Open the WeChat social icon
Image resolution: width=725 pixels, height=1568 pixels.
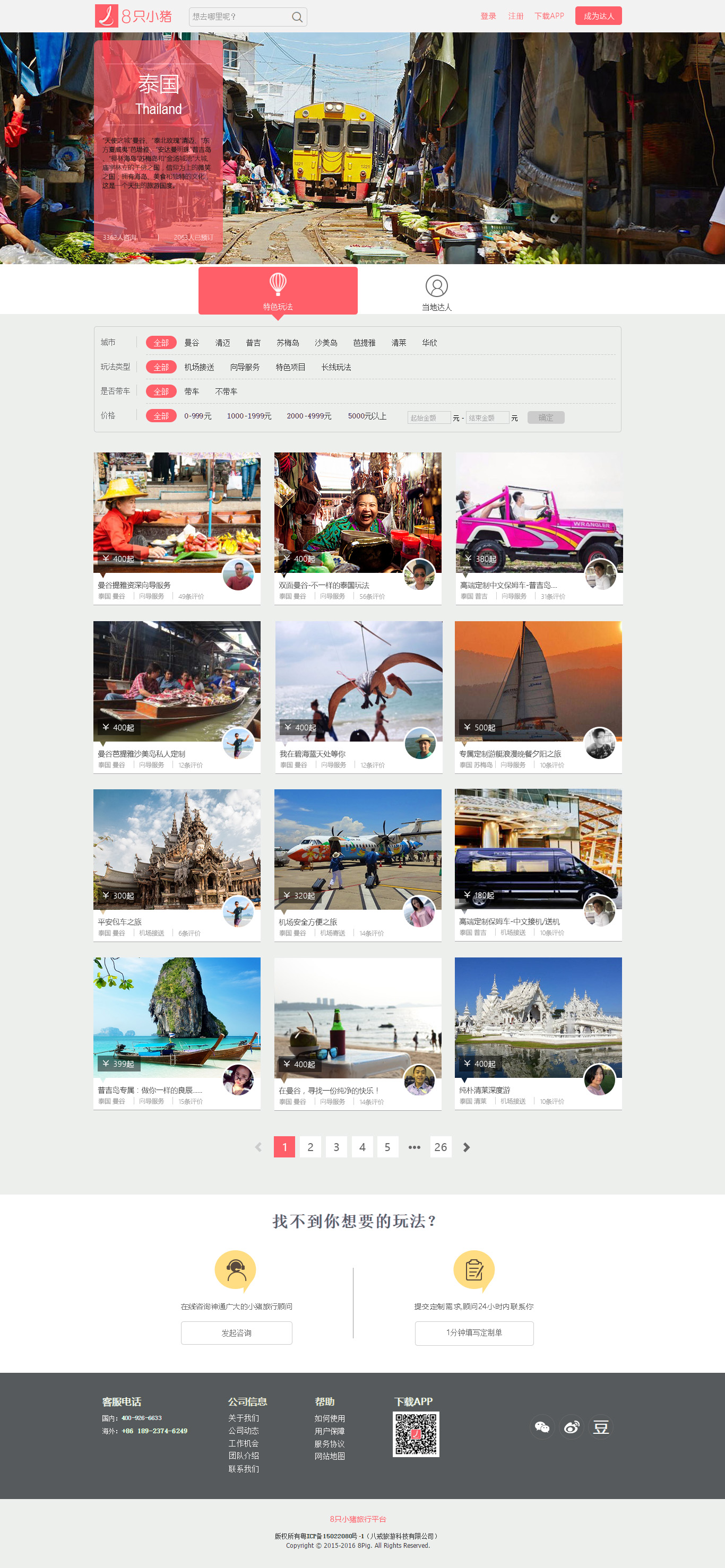541,1427
